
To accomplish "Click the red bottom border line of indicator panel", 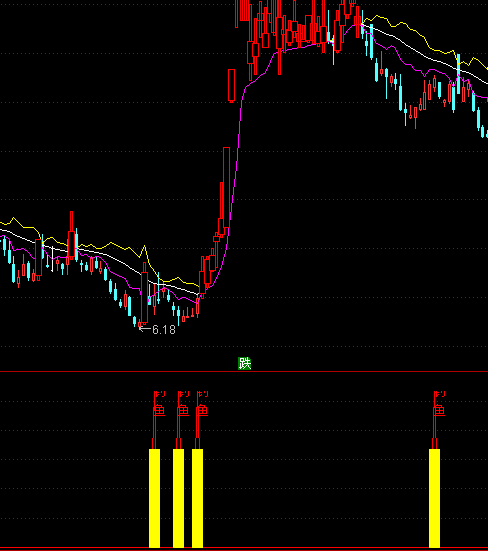I will 244,549.
